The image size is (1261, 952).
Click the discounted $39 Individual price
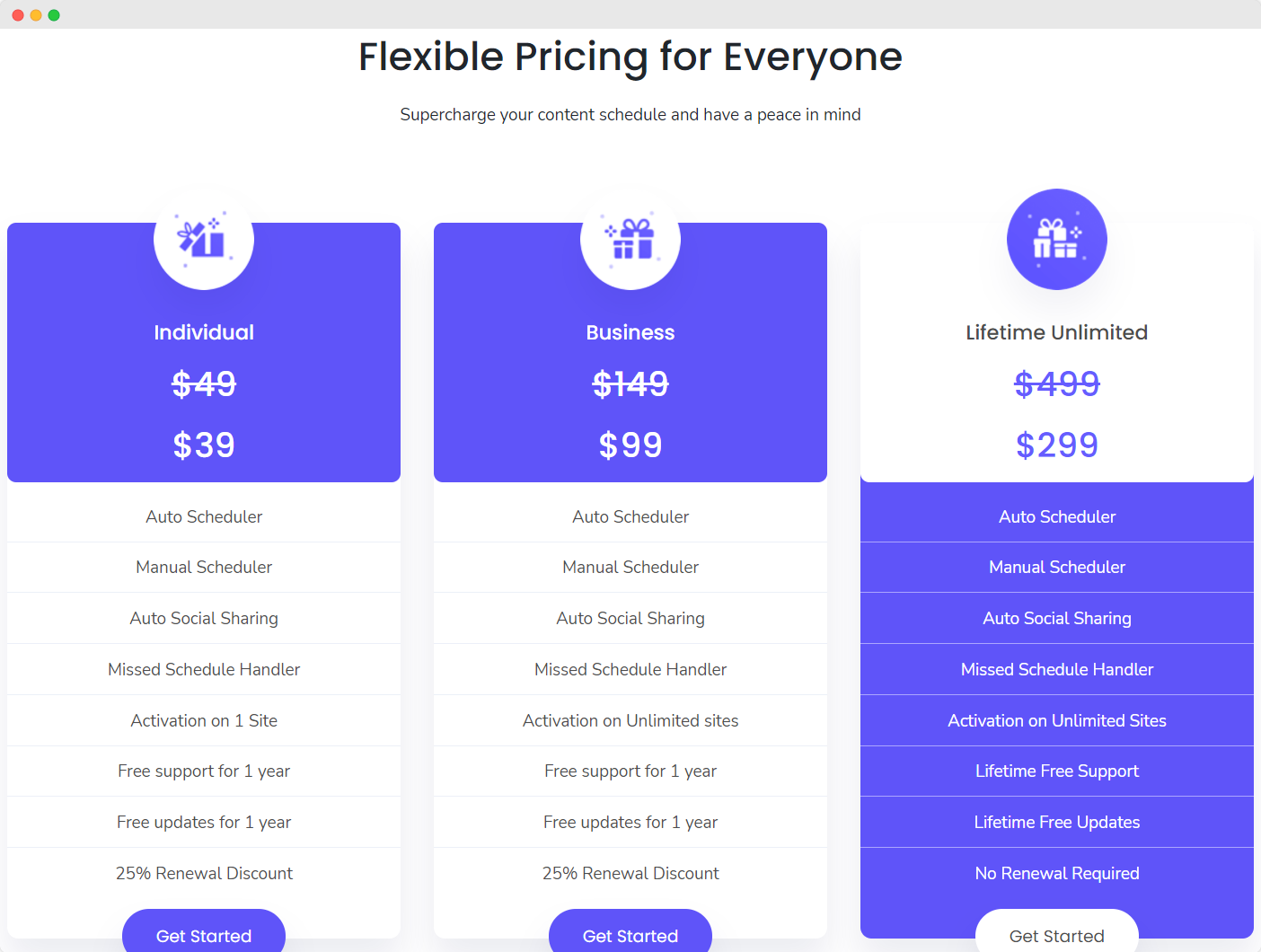coord(204,445)
